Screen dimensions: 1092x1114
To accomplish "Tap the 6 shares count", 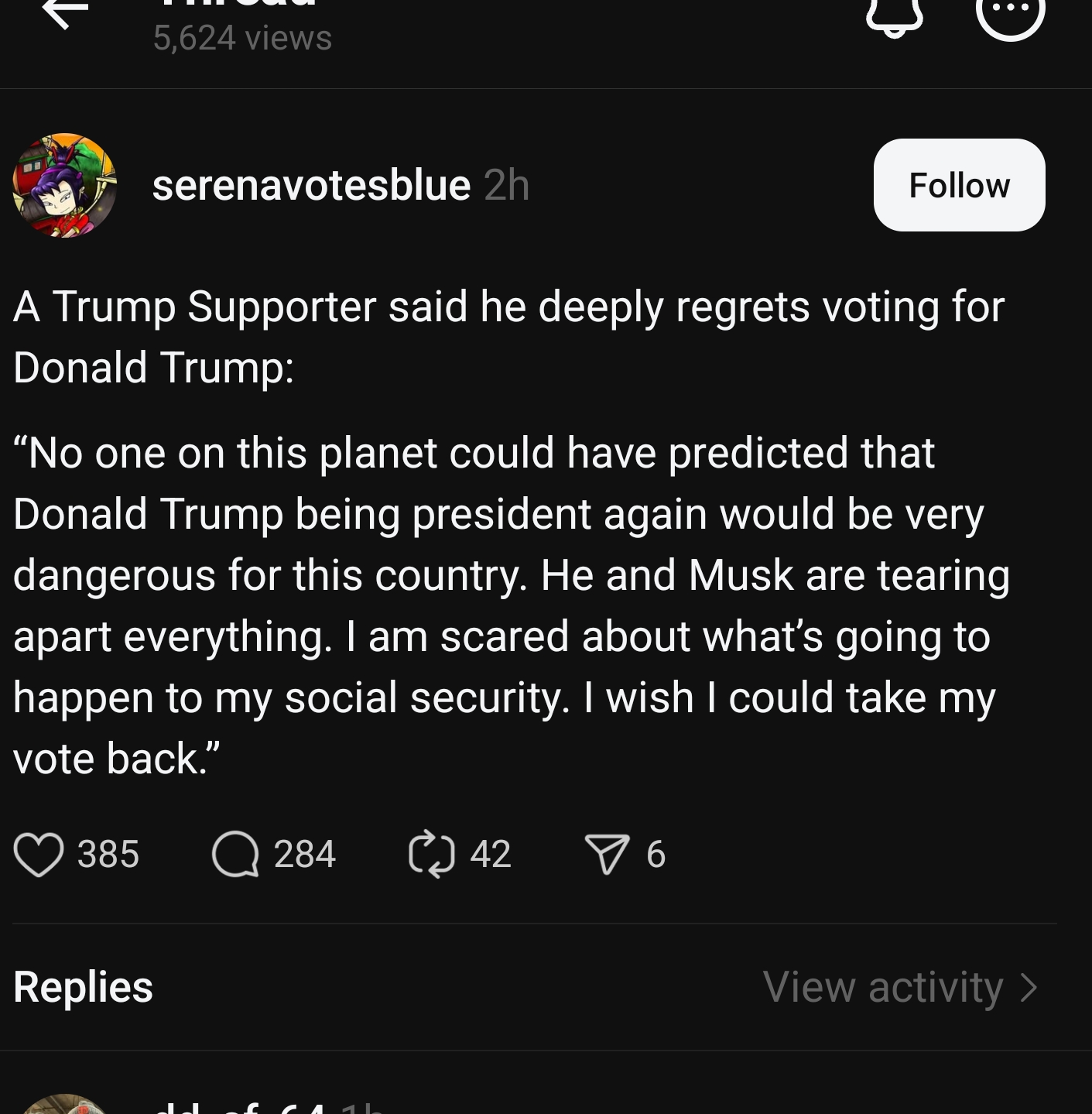I will pyautogui.click(x=656, y=855).
